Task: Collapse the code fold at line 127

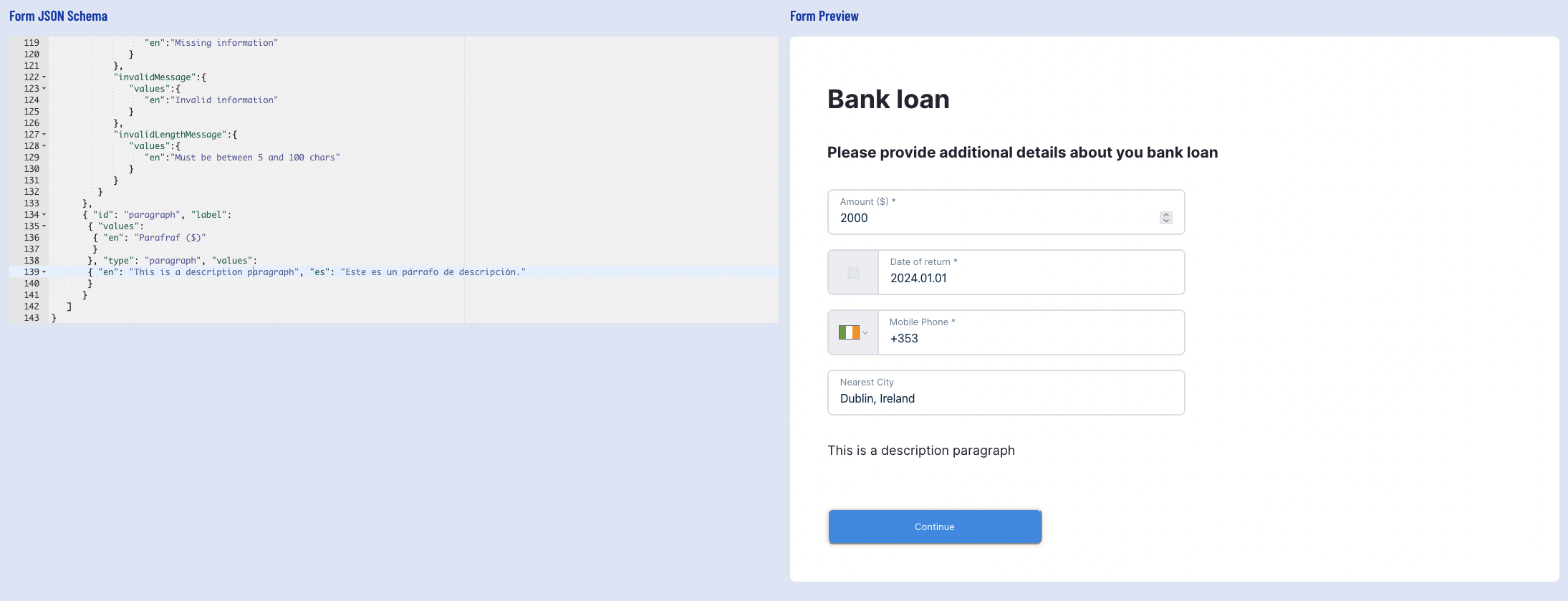Action: (x=44, y=135)
